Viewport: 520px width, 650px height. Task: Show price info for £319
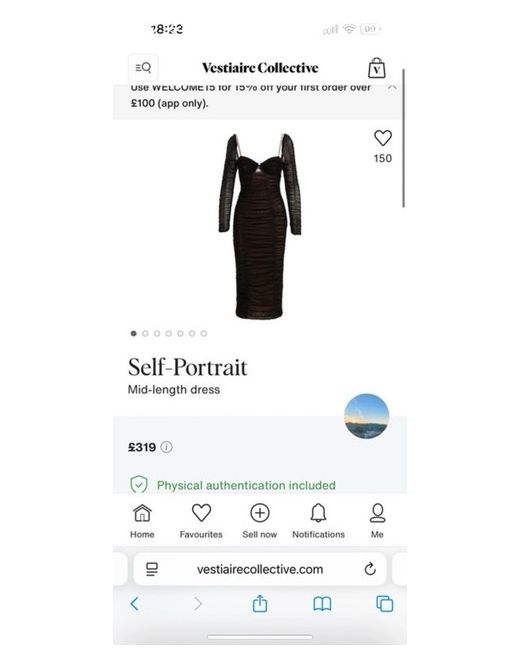[x=167, y=447]
